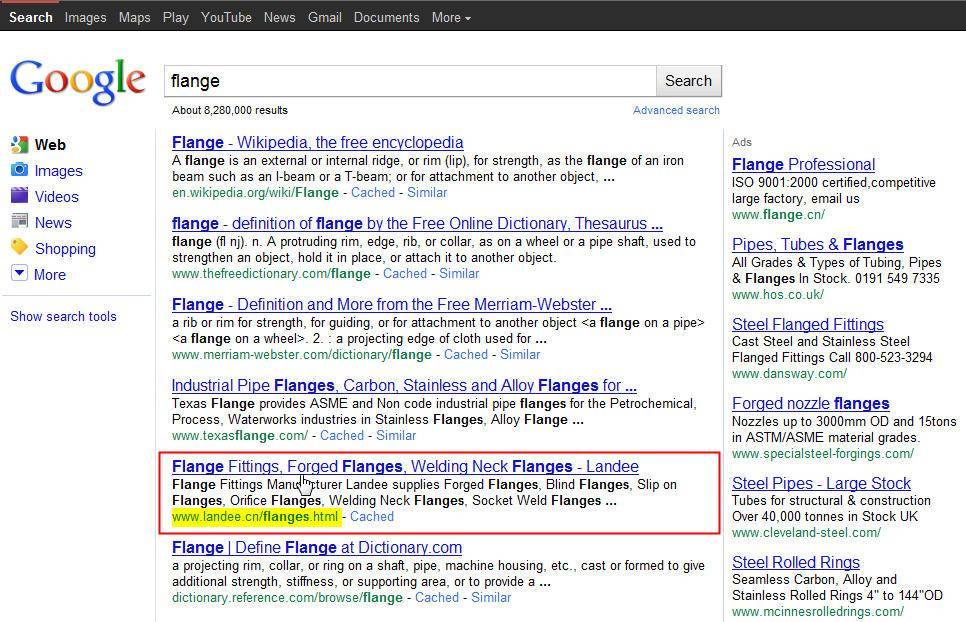Click Show search tools link
The image size is (966, 622).
click(x=63, y=317)
